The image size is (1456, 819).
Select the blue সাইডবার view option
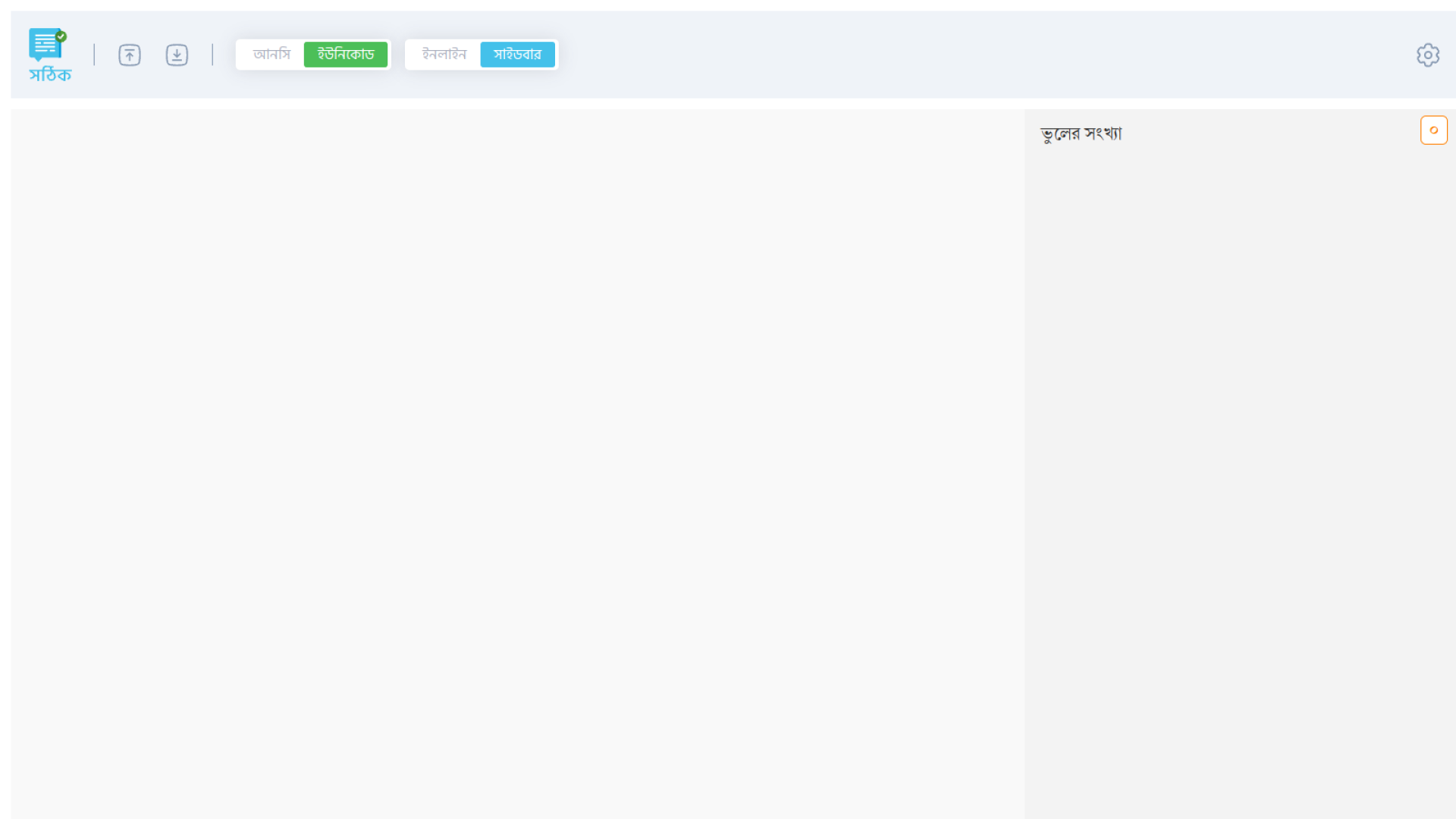(517, 55)
